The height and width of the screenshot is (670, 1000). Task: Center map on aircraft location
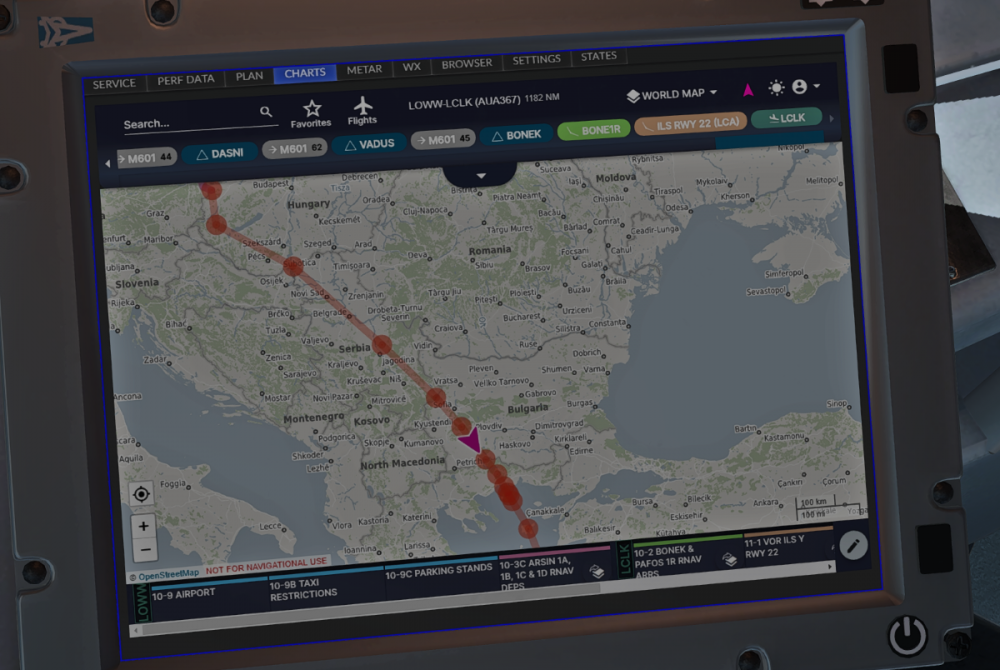(141, 494)
